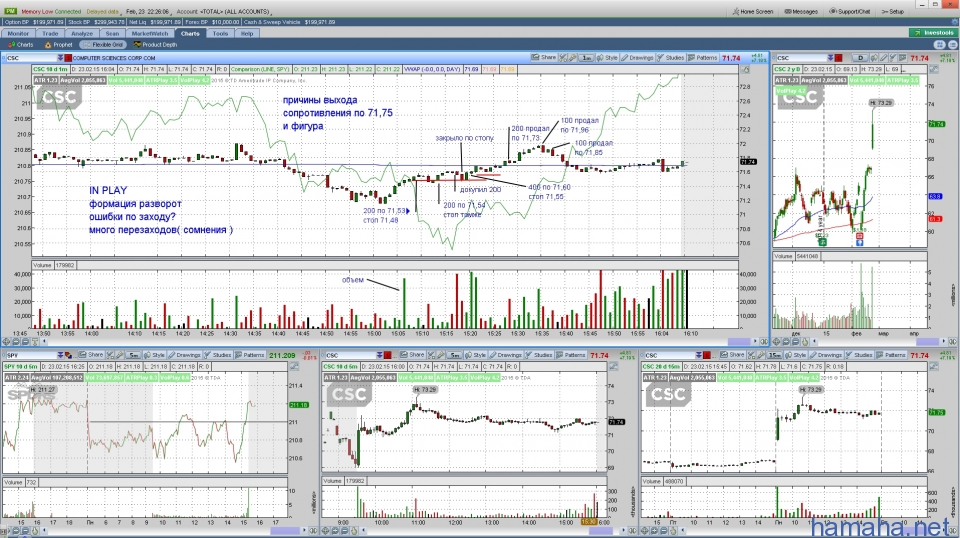
Task: Switch to the Scan tab
Action: click(x=113, y=34)
